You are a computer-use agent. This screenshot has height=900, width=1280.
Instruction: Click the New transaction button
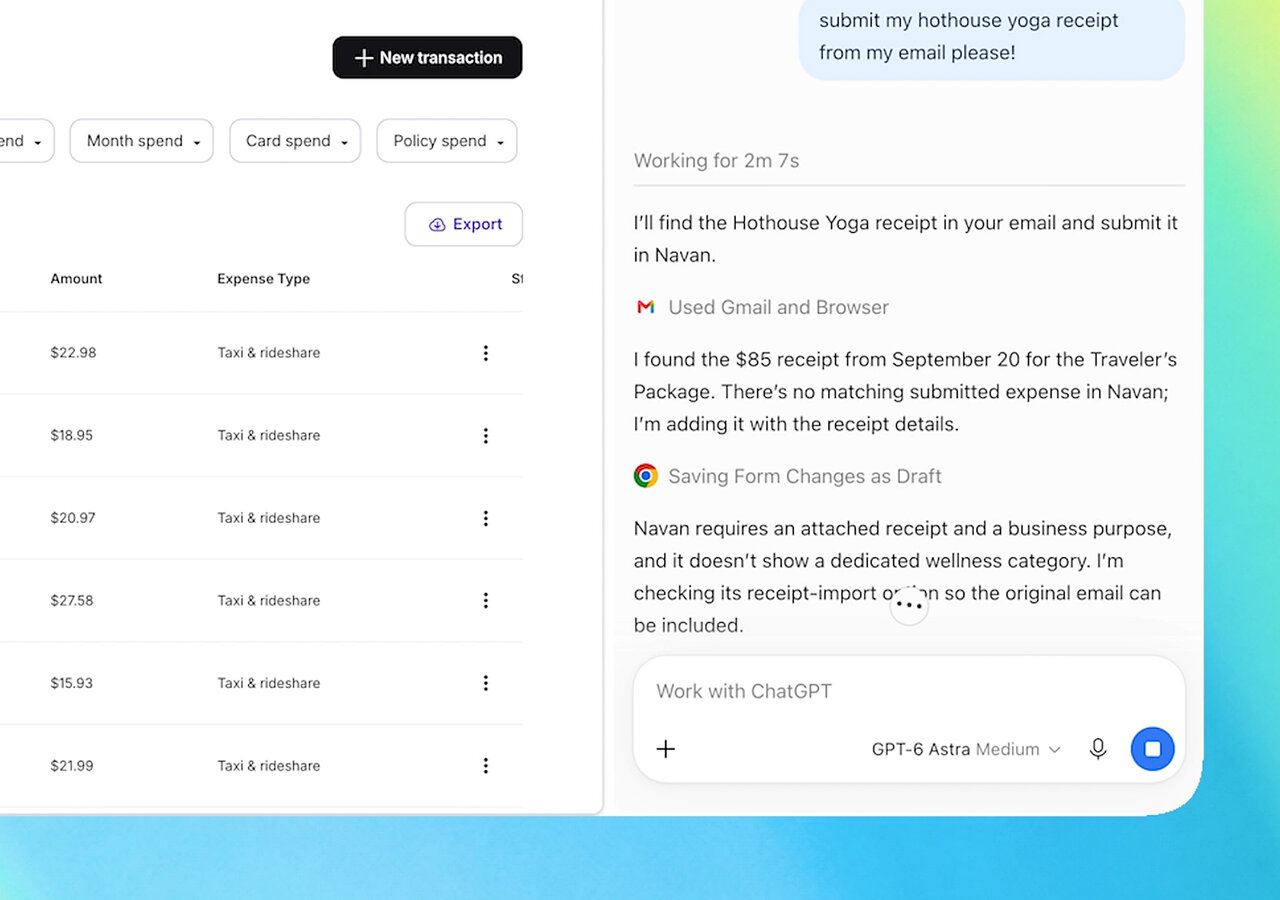[427, 58]
